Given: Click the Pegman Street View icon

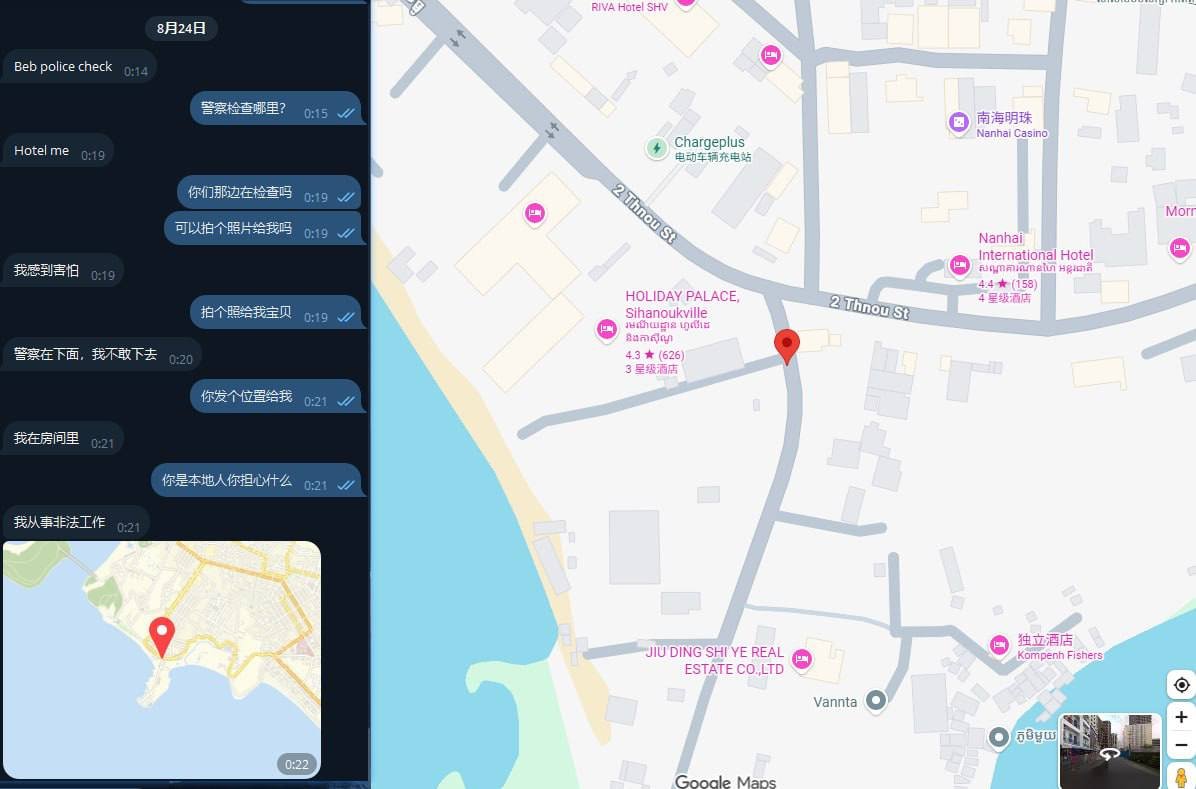Looking at the screenshot, I should point(1181,777).
